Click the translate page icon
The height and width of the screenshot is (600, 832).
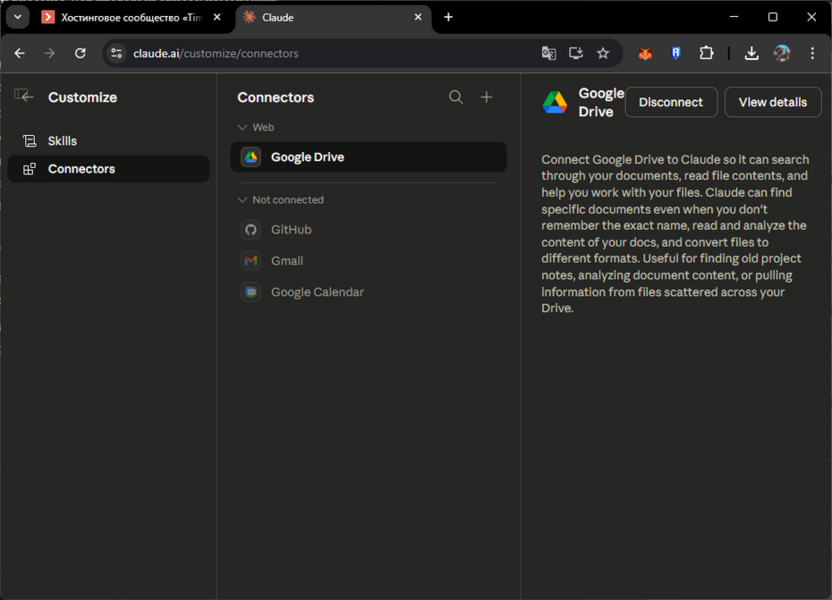549,53
